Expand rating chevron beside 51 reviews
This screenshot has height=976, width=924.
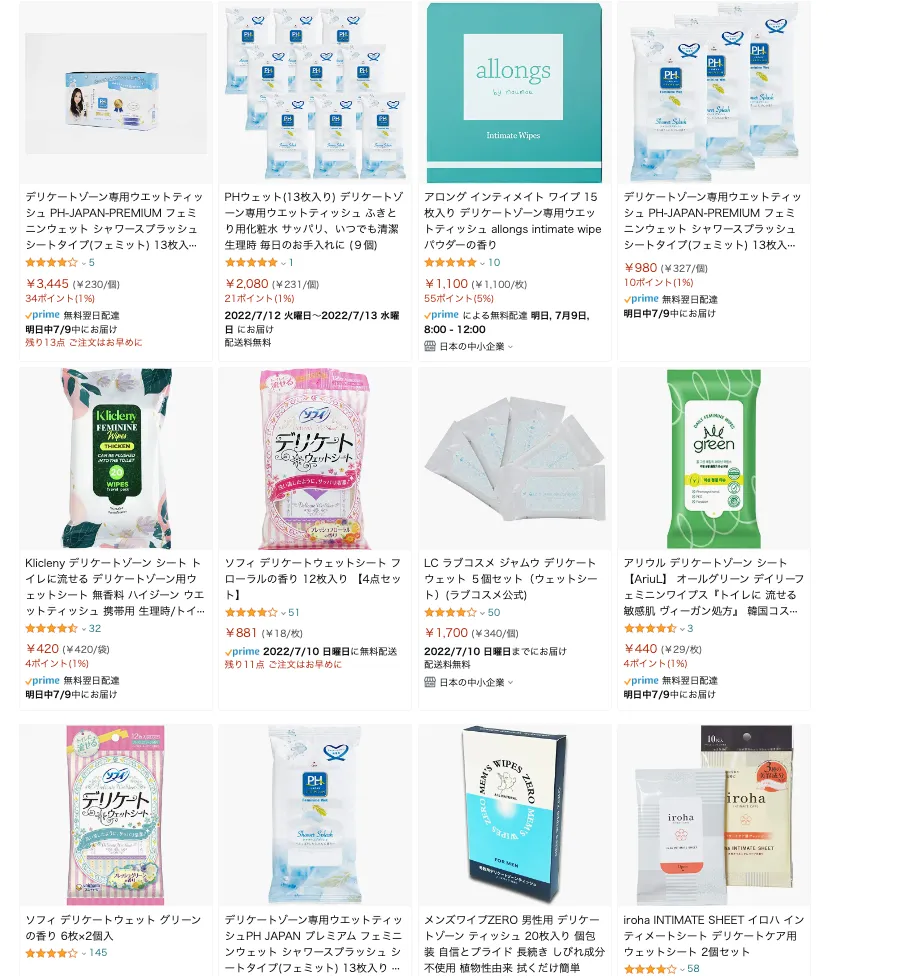(283, 613)
